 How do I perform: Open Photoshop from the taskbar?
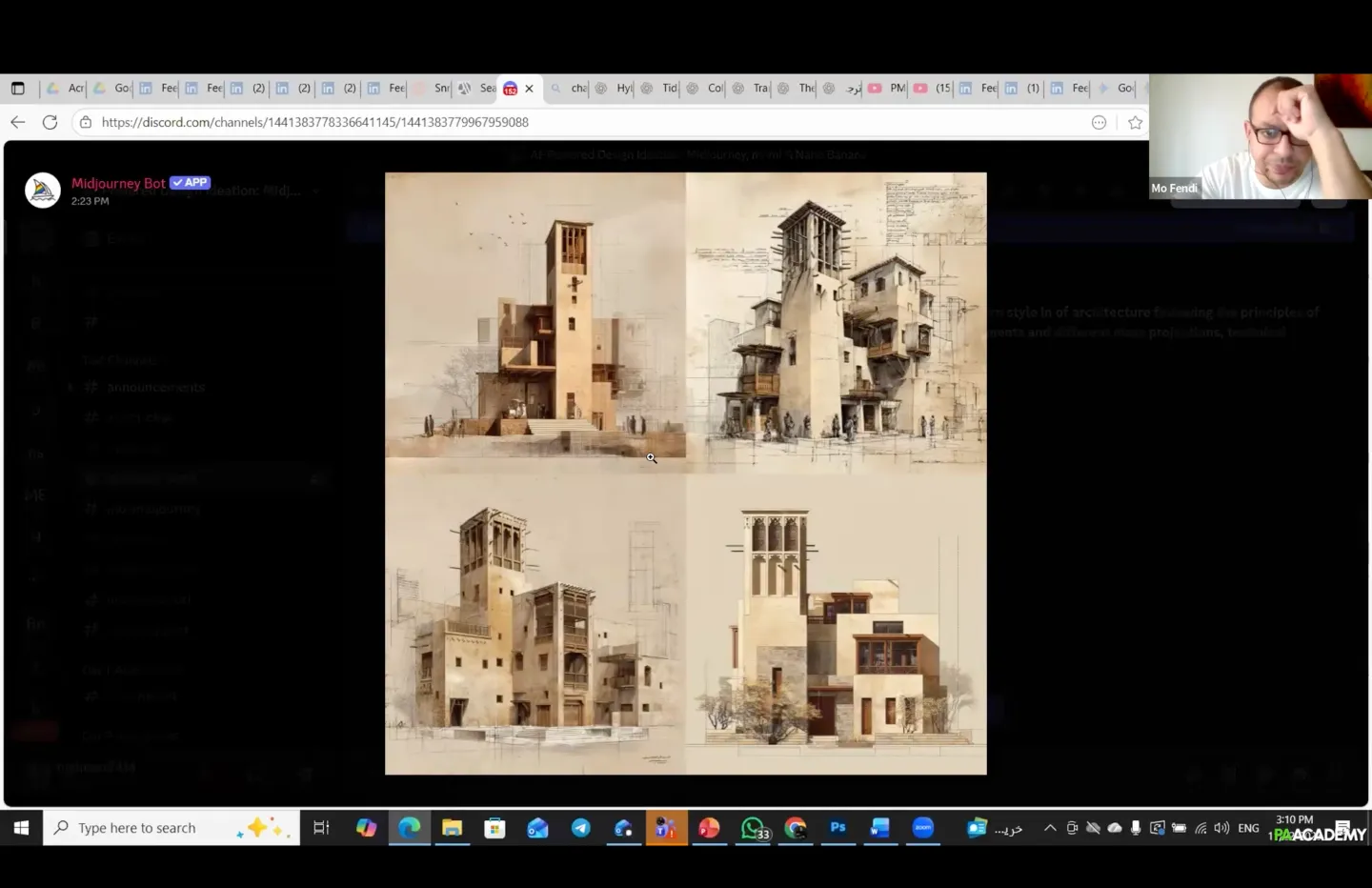pyautogui.click(x=837, y=828)
